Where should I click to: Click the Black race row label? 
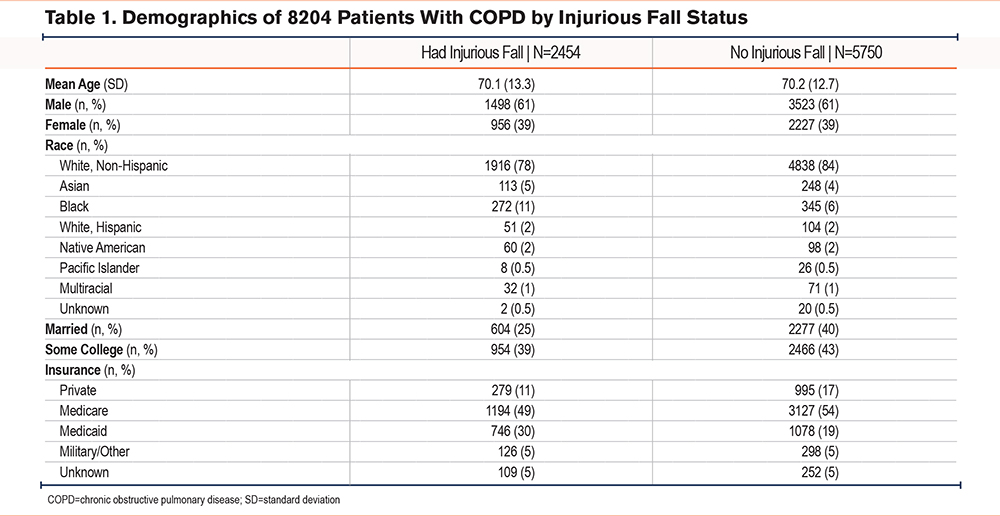point(74,207)
